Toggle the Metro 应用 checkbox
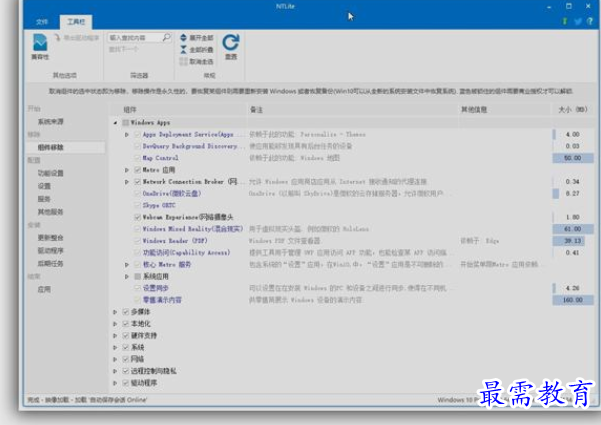 tap(138, 170)
